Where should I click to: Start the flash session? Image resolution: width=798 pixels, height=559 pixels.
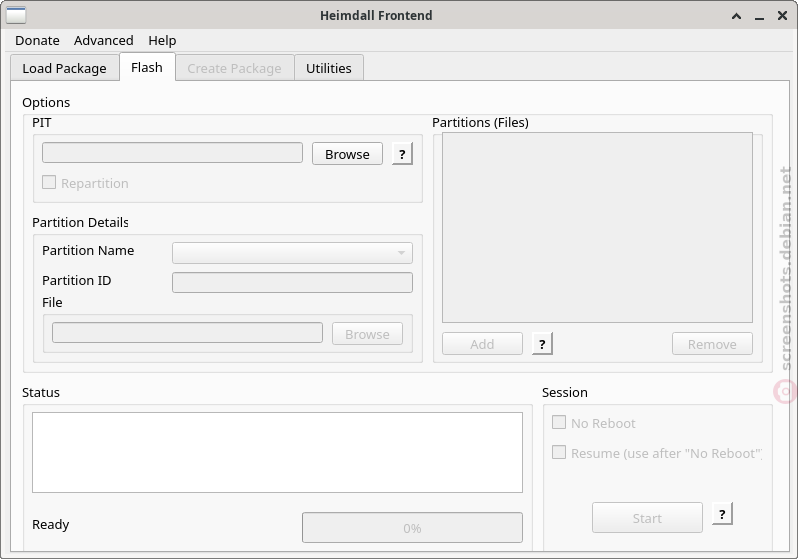[x=647, y=518]
